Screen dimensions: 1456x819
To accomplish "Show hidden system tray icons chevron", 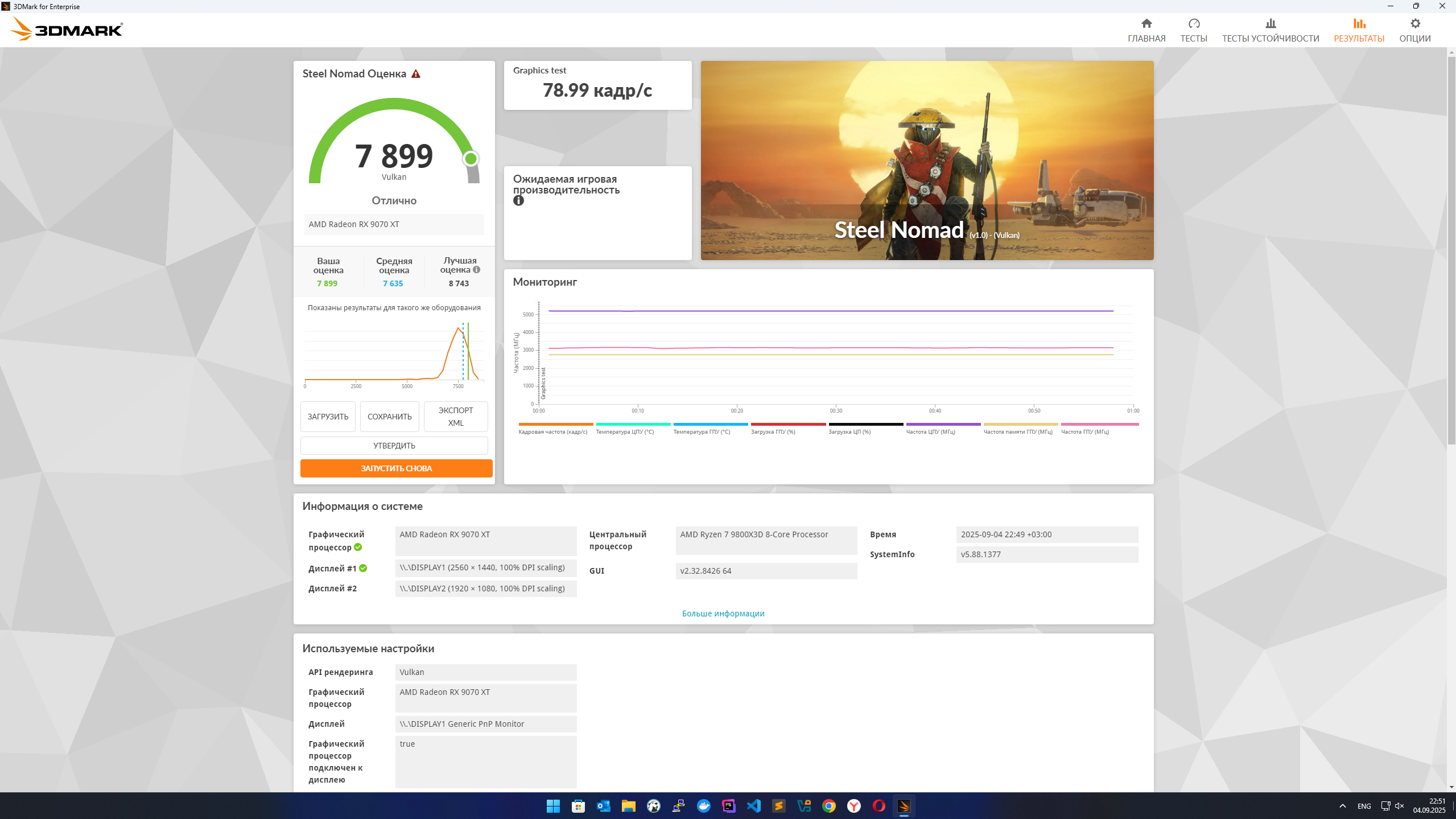I will (1342, 806).
